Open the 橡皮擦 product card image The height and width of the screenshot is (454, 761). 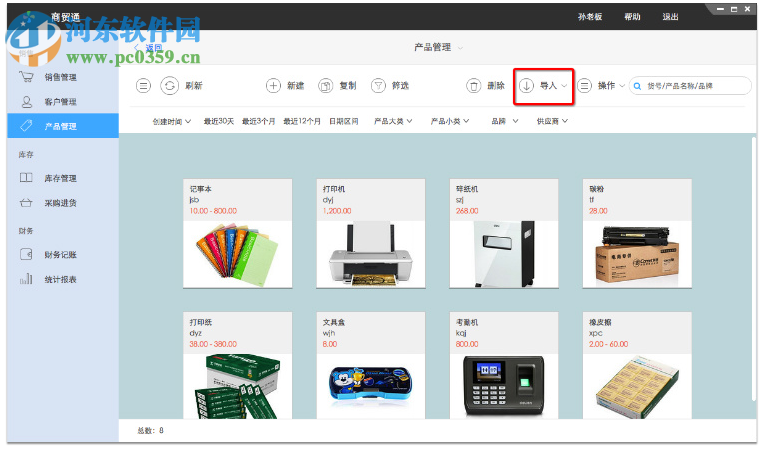pyautogui.click(x=637, y=387)
